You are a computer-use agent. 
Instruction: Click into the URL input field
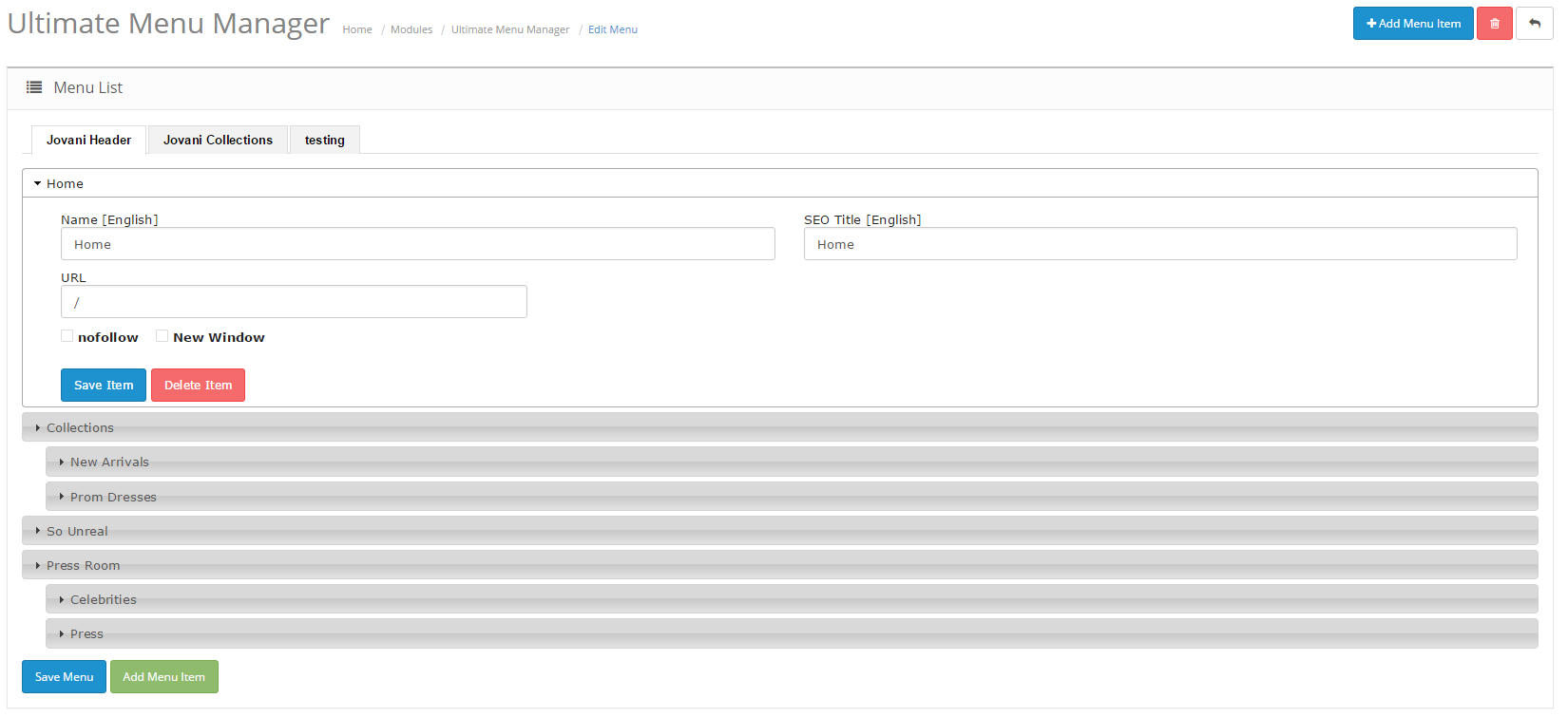click(294, 302)
